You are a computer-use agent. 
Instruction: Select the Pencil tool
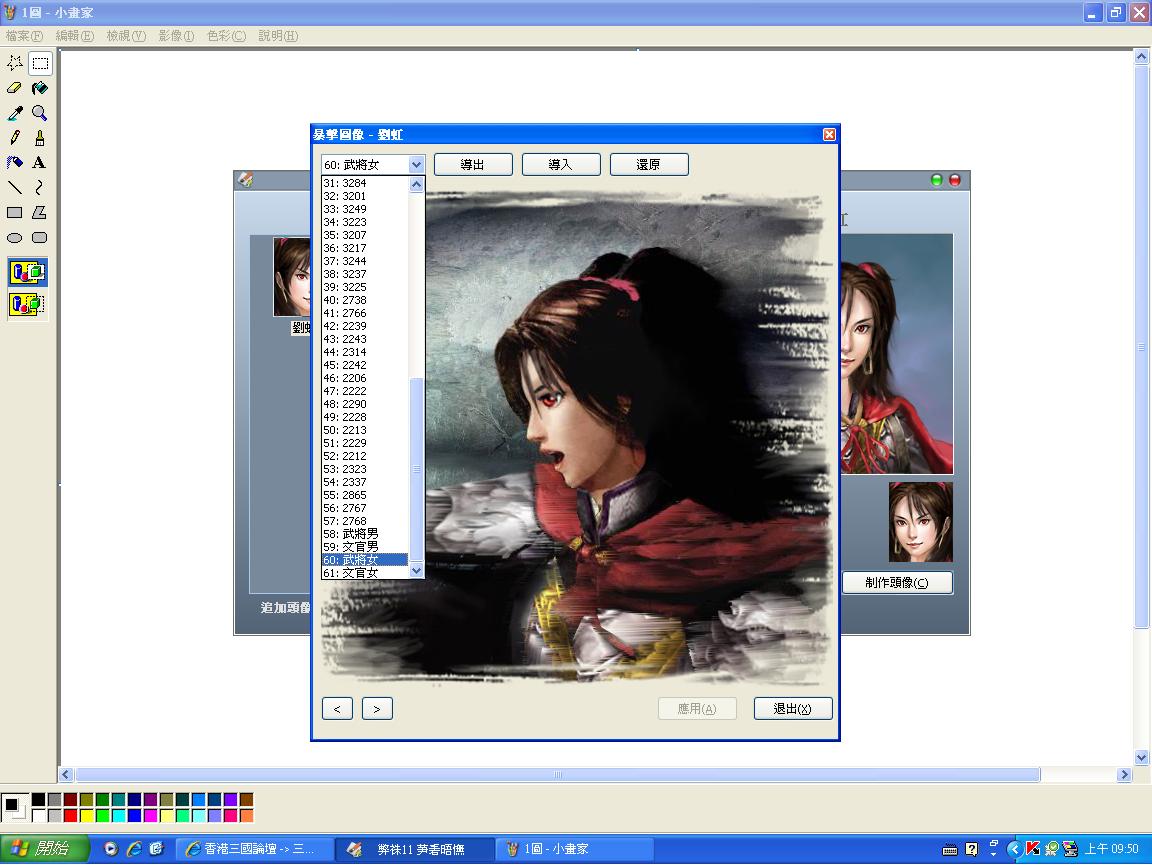click(15, 138)
